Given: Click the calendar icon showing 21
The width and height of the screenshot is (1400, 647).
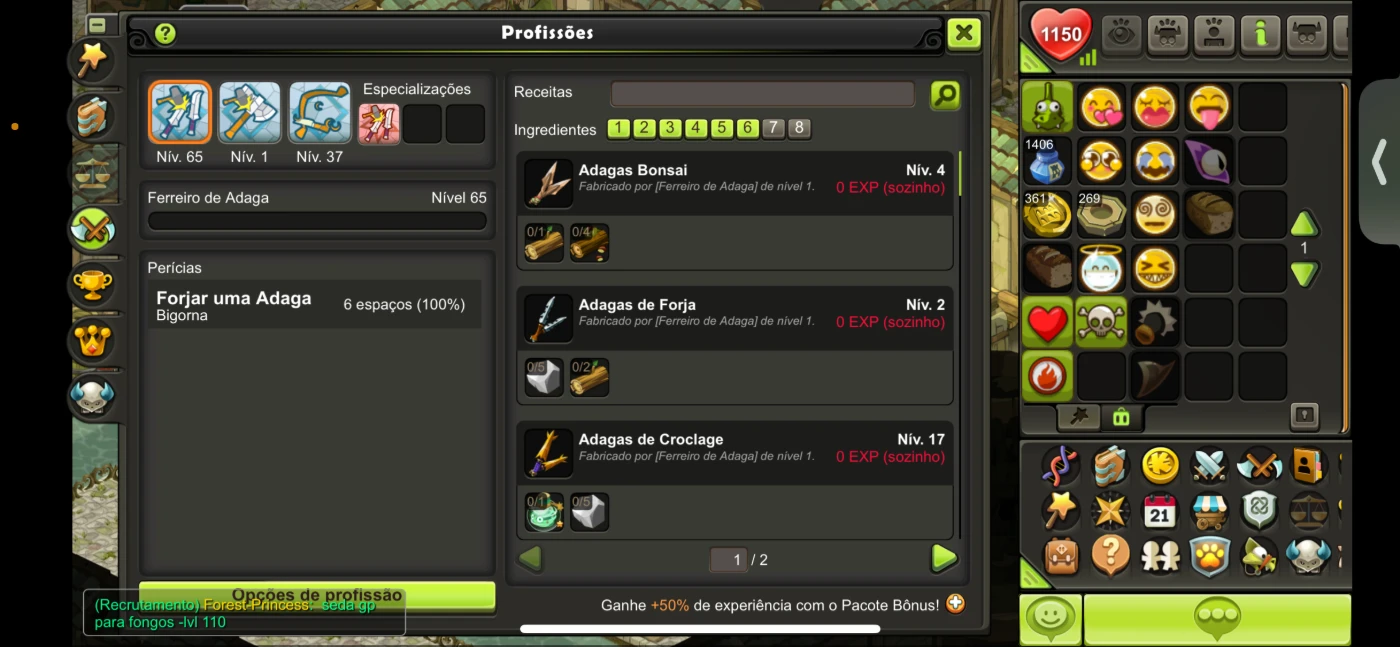Looking at the screenshot, I should pyautogui.click(x=1160, y=511).
